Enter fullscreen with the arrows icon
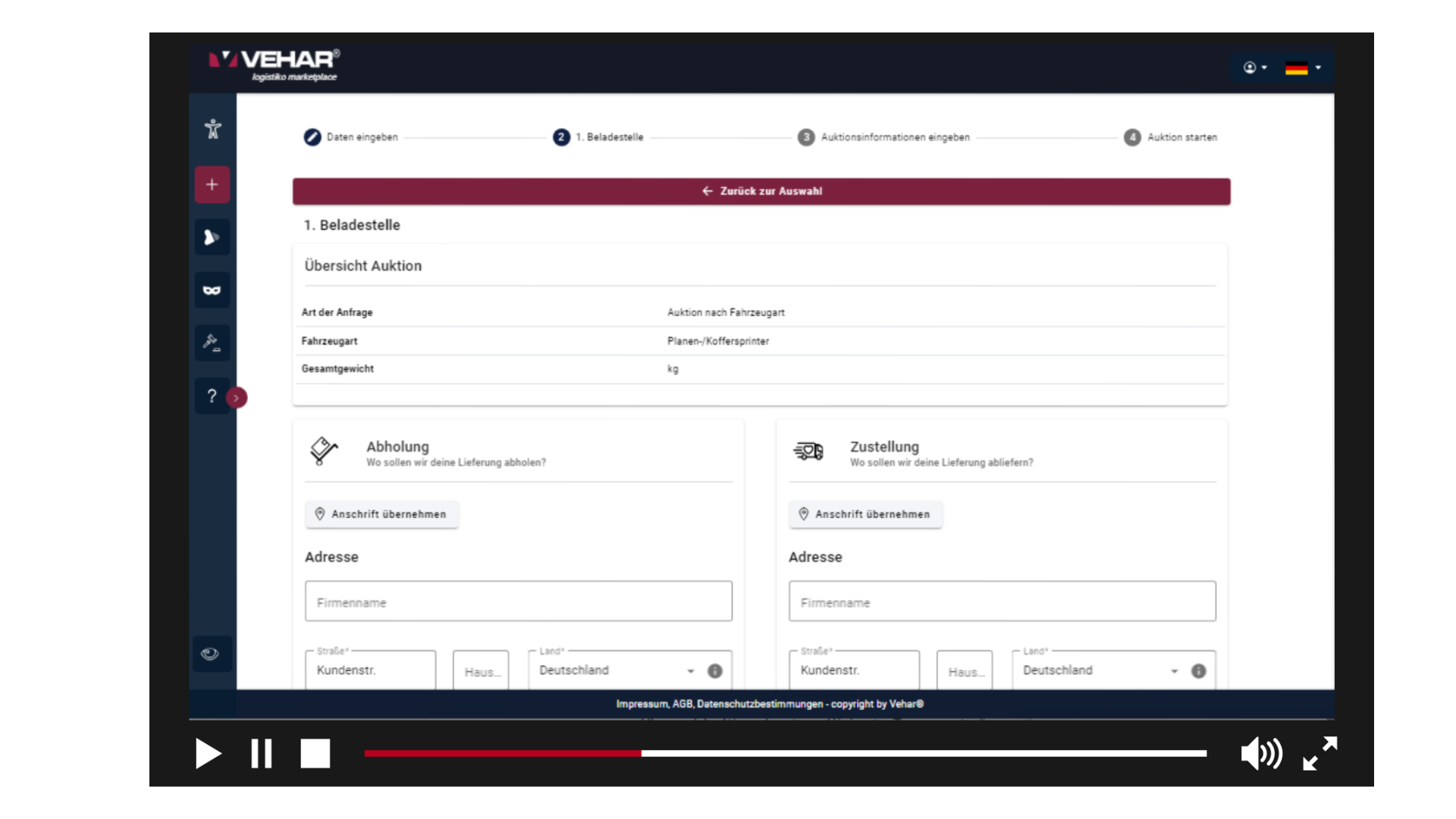Image resolution: width=1456 pixels, height=819 pixels. [x=1320, y=754]
